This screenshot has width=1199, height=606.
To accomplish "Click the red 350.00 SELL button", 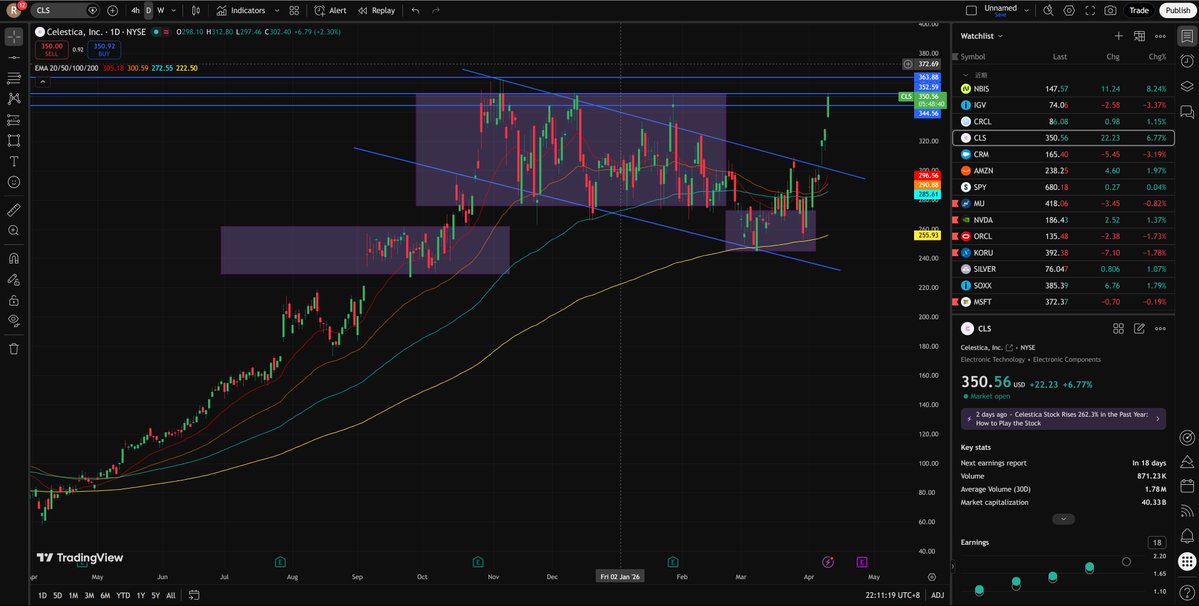I will pos(52,50).
